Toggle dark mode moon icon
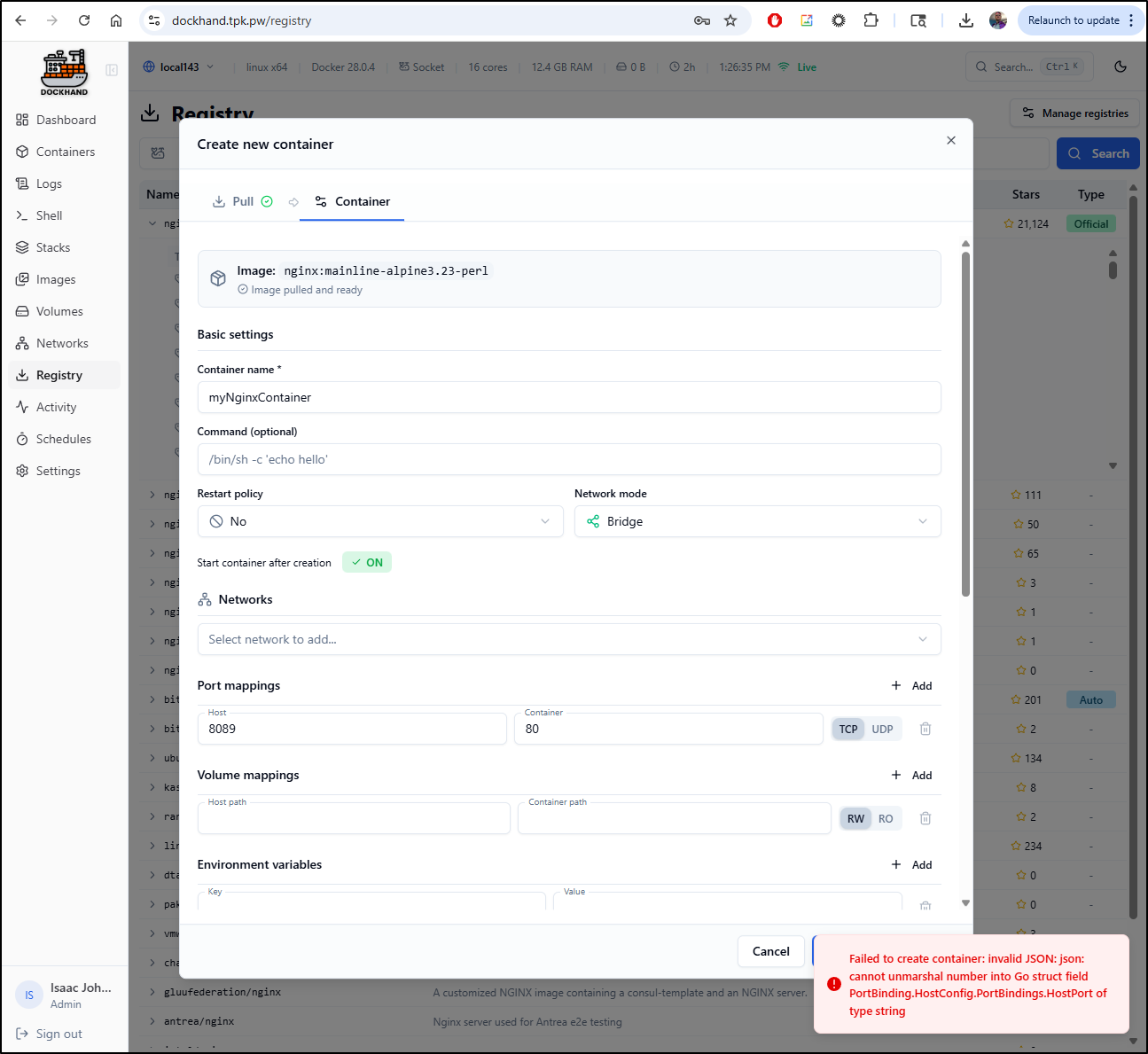This screenshot has width=1148, height=1054. coord(1121,66)
